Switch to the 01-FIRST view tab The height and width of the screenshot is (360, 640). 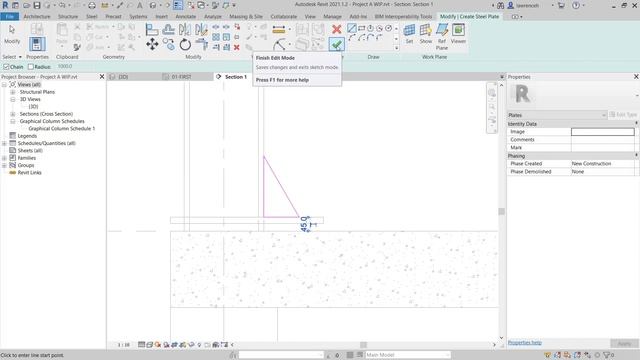click(x=181, y=77)
